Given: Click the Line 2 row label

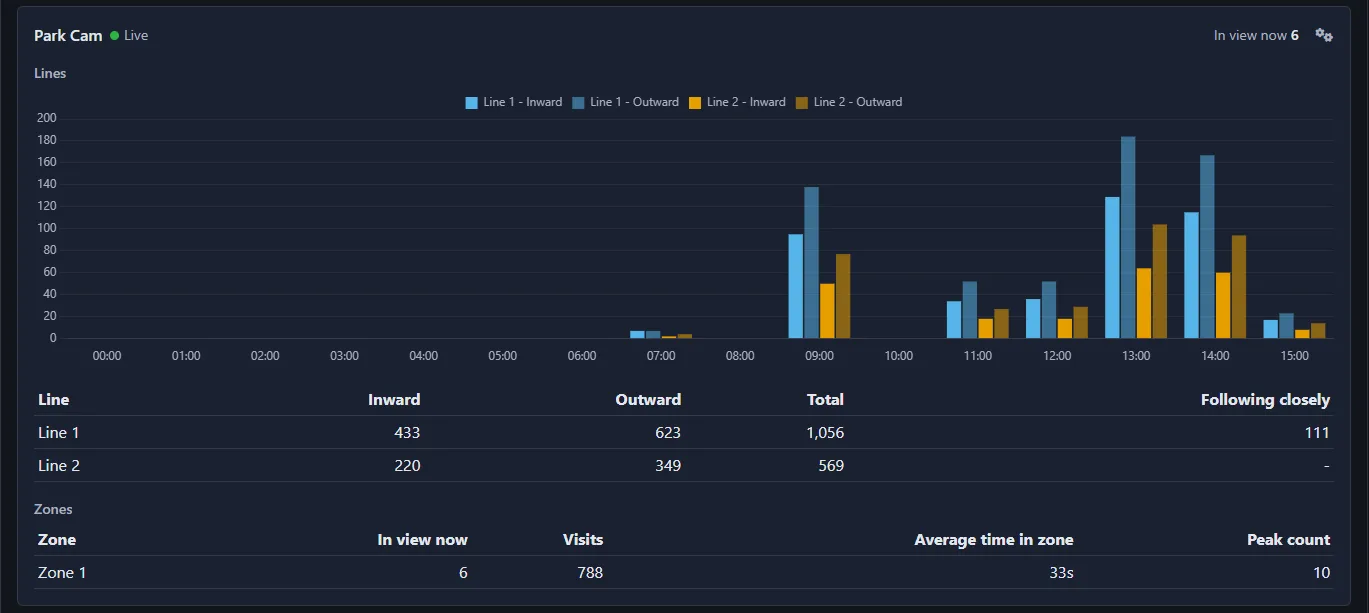Looking at the screenshot, I should [58, 466].
